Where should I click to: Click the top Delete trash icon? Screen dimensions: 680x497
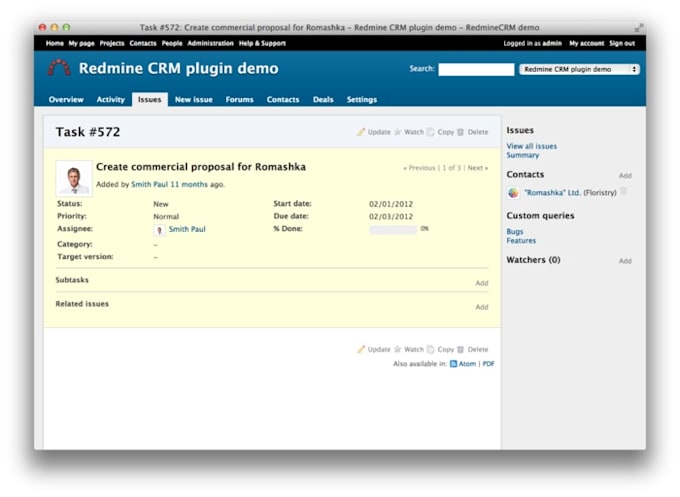(x=461, y=132)
